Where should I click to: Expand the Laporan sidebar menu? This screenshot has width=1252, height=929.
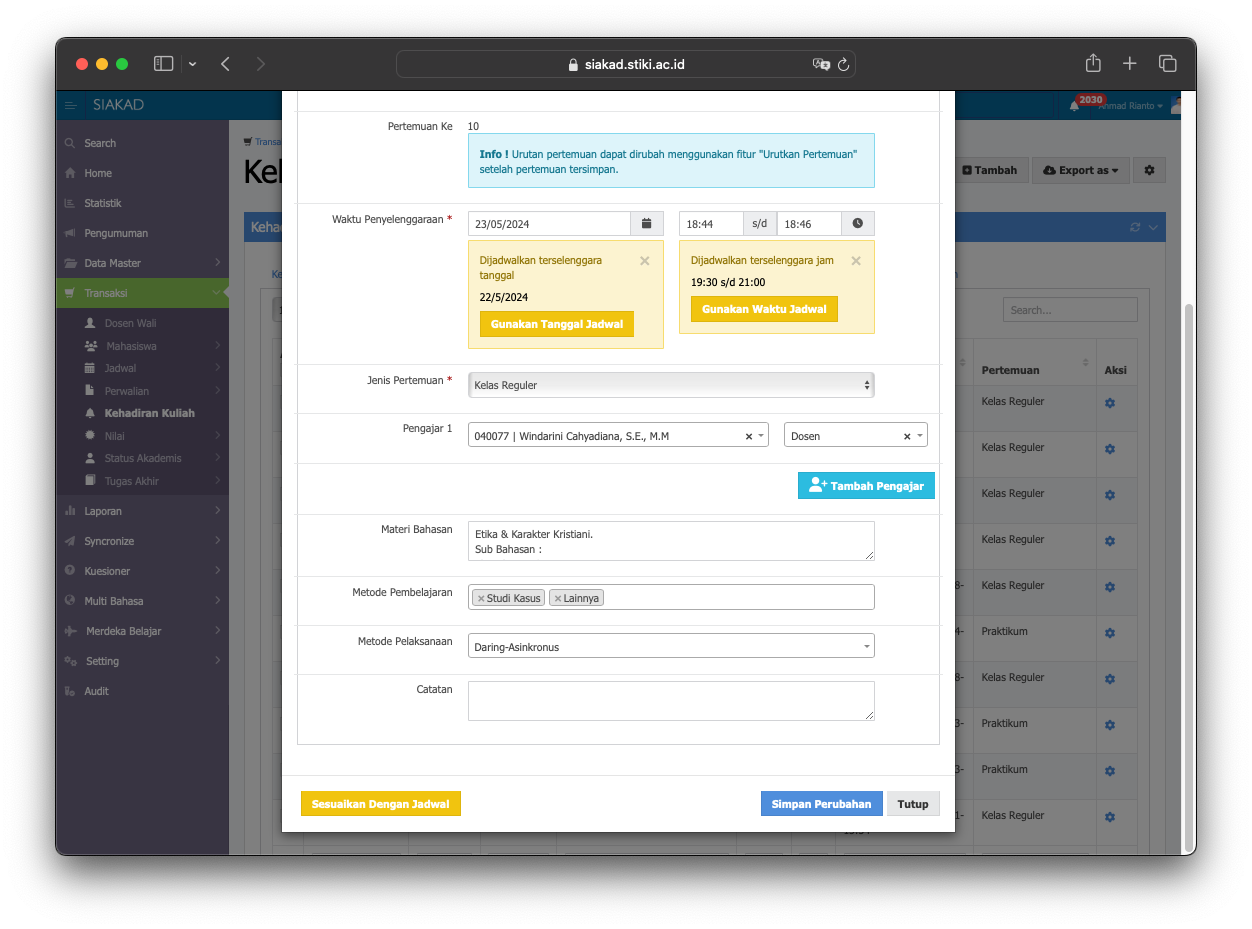pyautogui.click(x=142, y=511)
